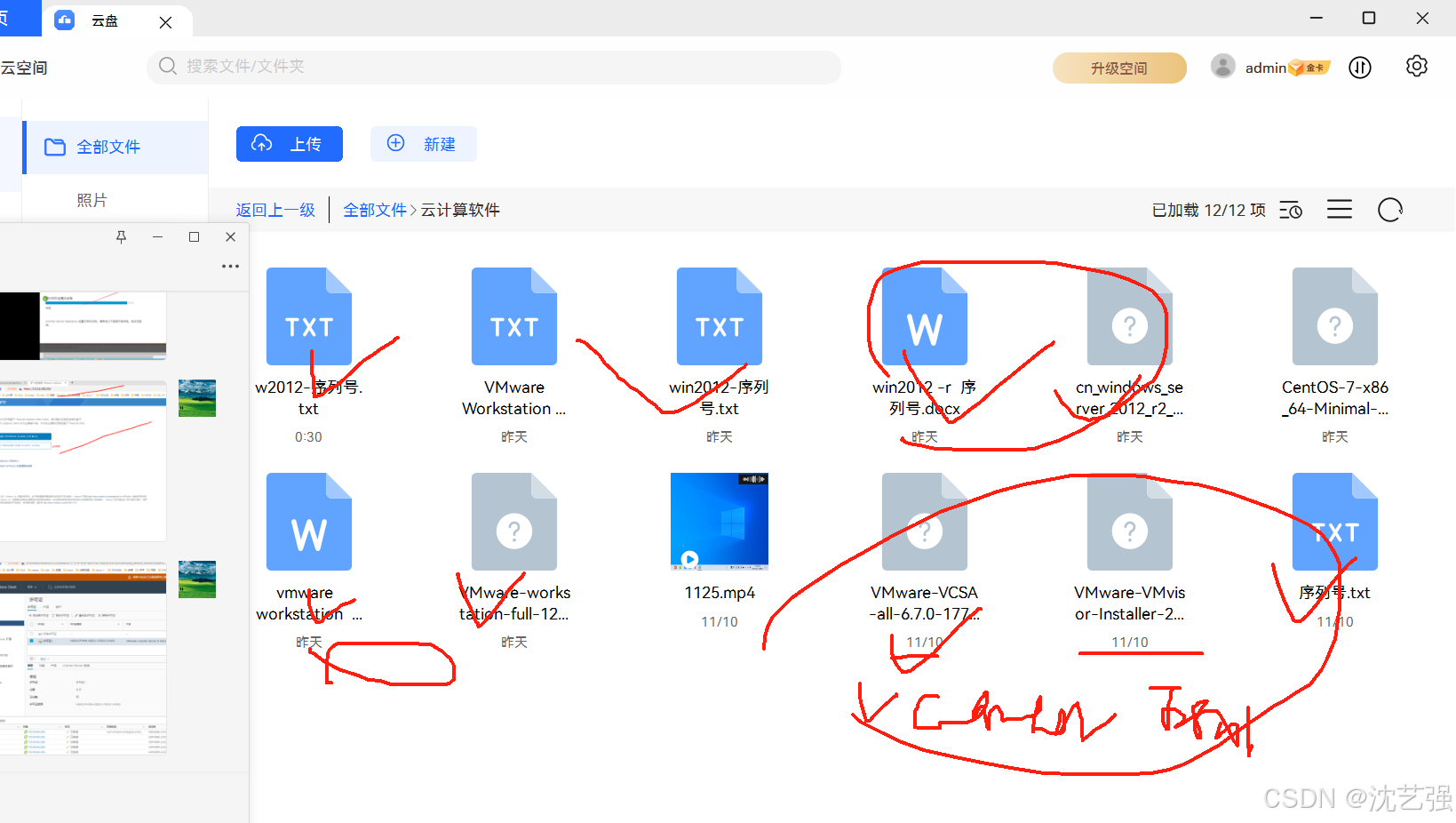Click the sort-by-time icon
Screen dimensions: 1456x823
[1291, 211]
